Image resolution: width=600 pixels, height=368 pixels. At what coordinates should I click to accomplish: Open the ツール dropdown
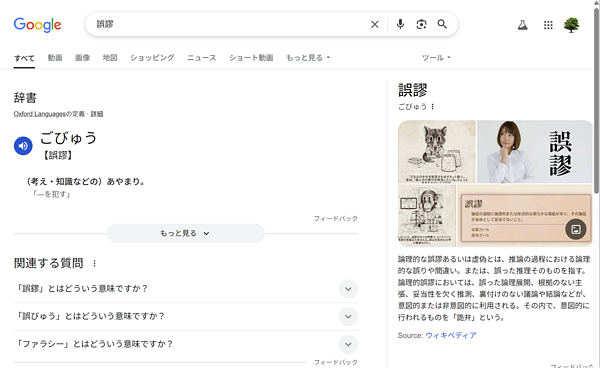(436, 58)
